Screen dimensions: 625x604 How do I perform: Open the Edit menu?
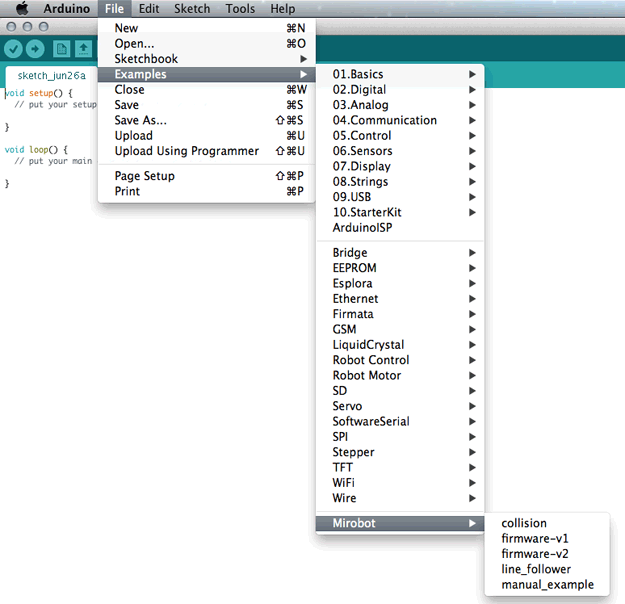pyautogui.click(x=149, y=8)
